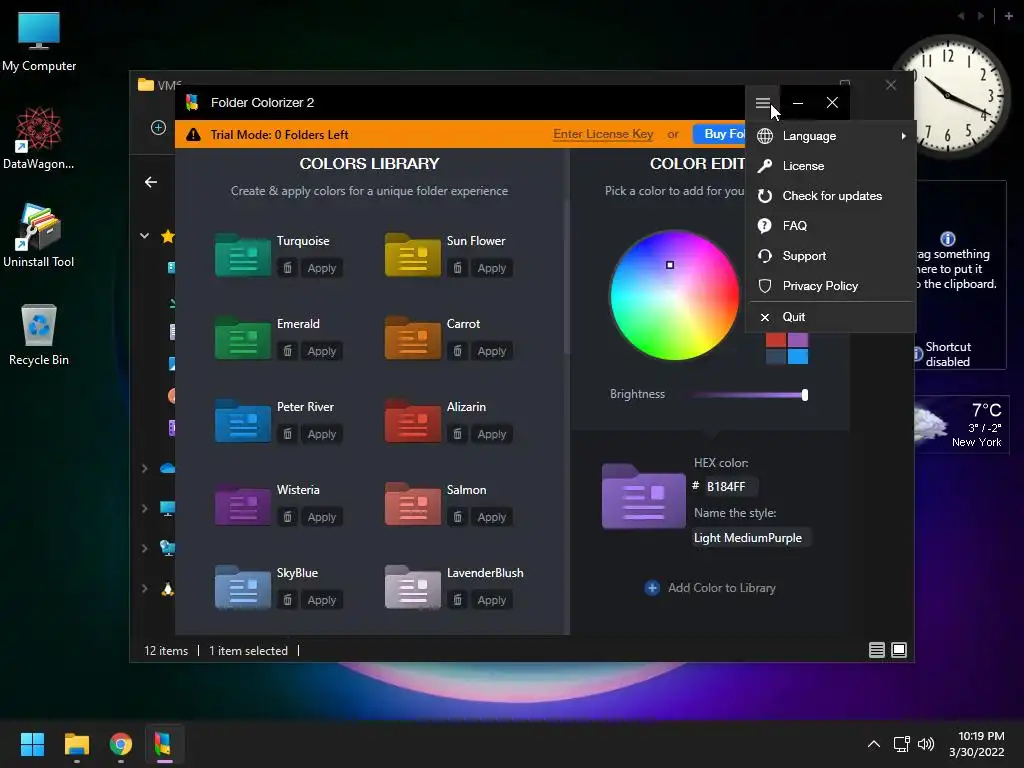Click the Sun Flower folder icon
This screenshot has width=1024, height=768.
tap(413, 255)
